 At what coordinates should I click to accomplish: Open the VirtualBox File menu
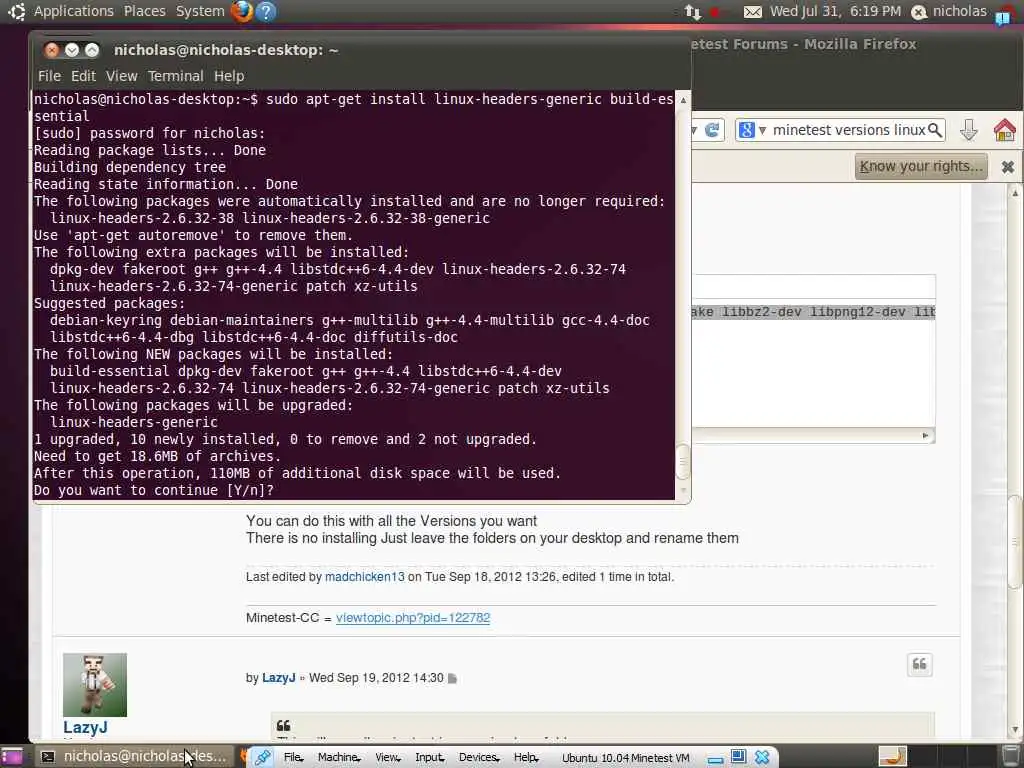(293, 758)
